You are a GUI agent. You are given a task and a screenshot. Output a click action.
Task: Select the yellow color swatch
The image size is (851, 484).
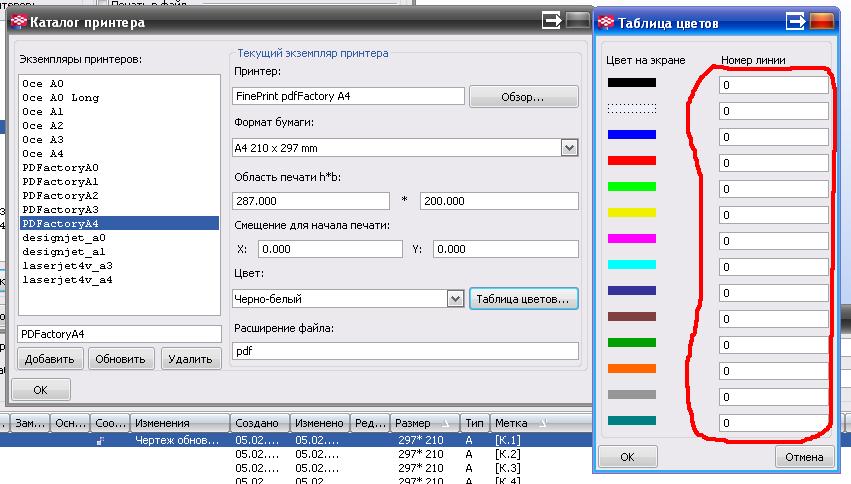click(631, 212)
